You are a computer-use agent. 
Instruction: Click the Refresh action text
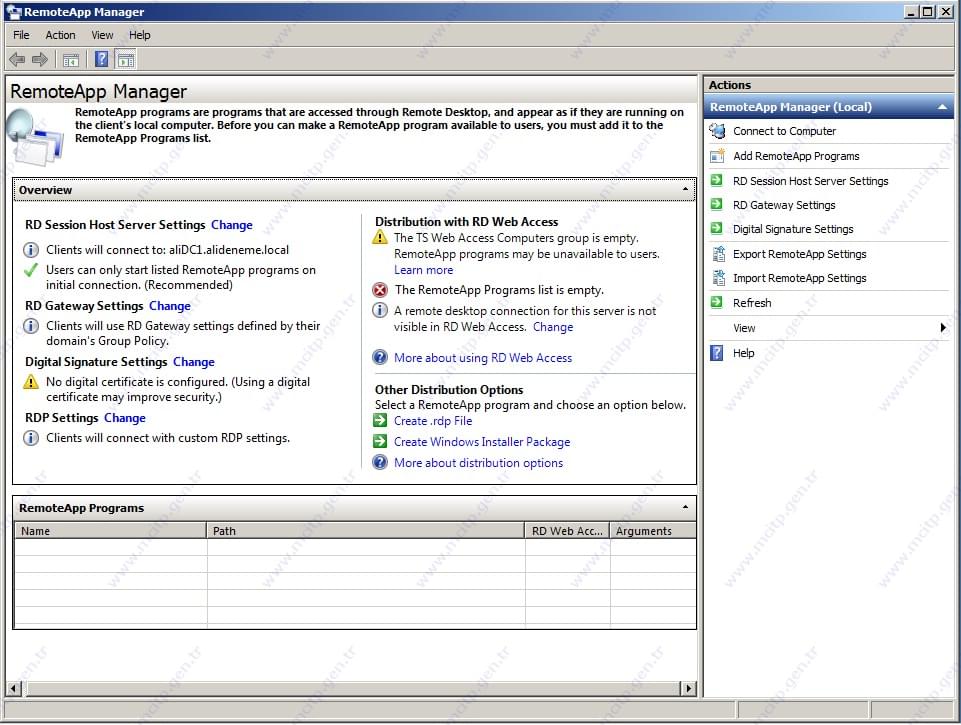(x=752, y=303)
